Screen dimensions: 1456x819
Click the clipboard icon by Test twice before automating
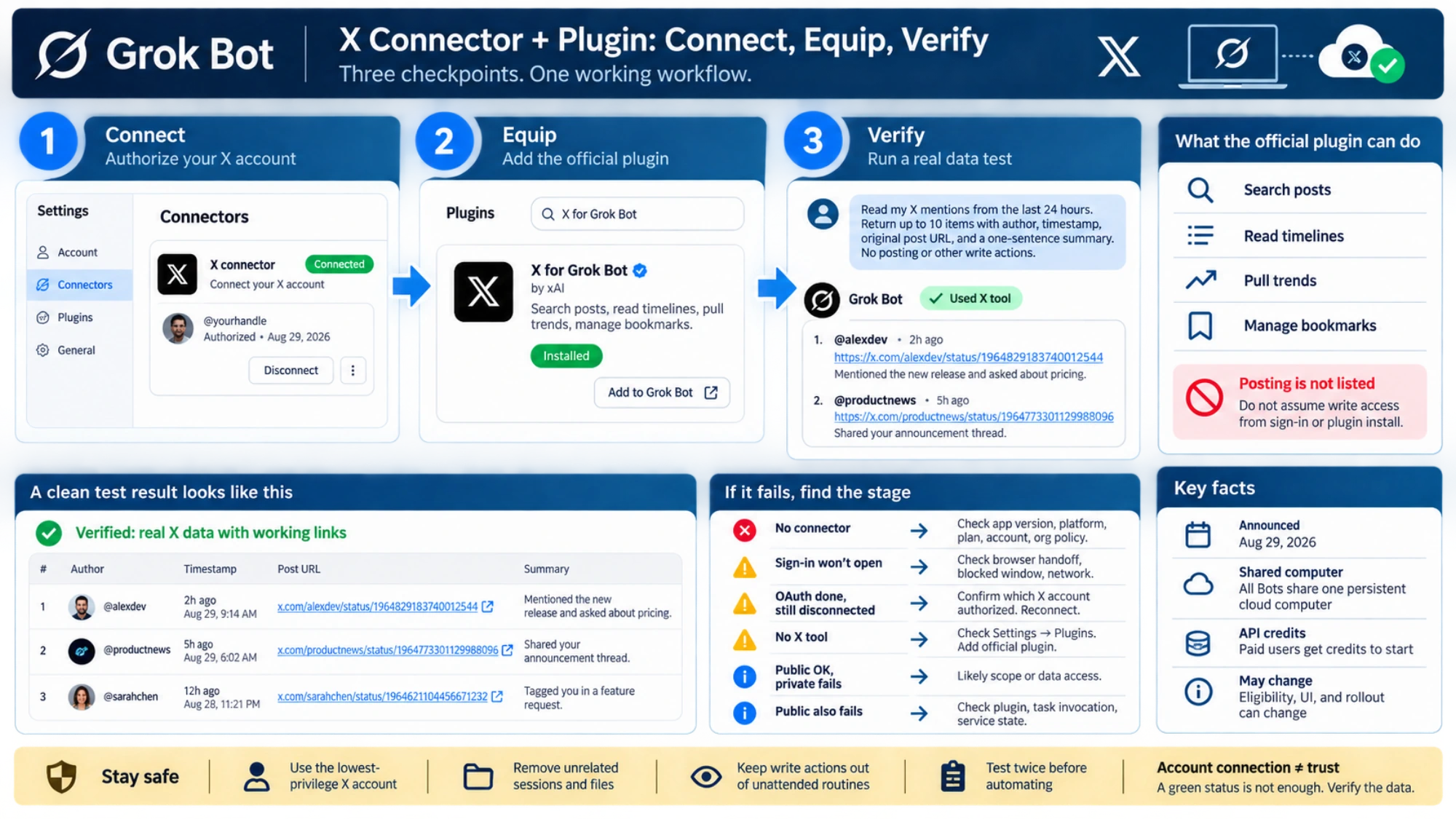(x=952, y=777)
